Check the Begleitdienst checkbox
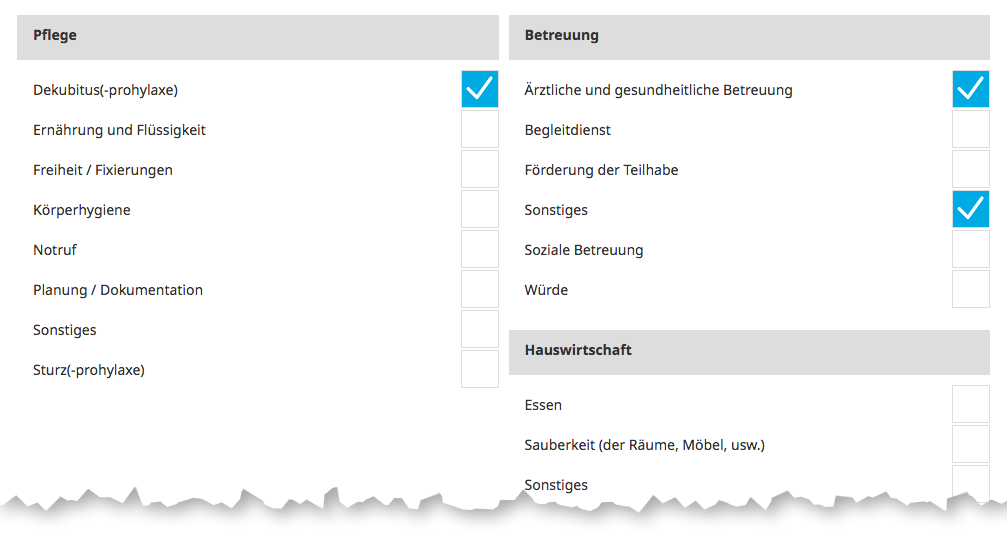The image size is (1007, 533). [x=971, y=129]
